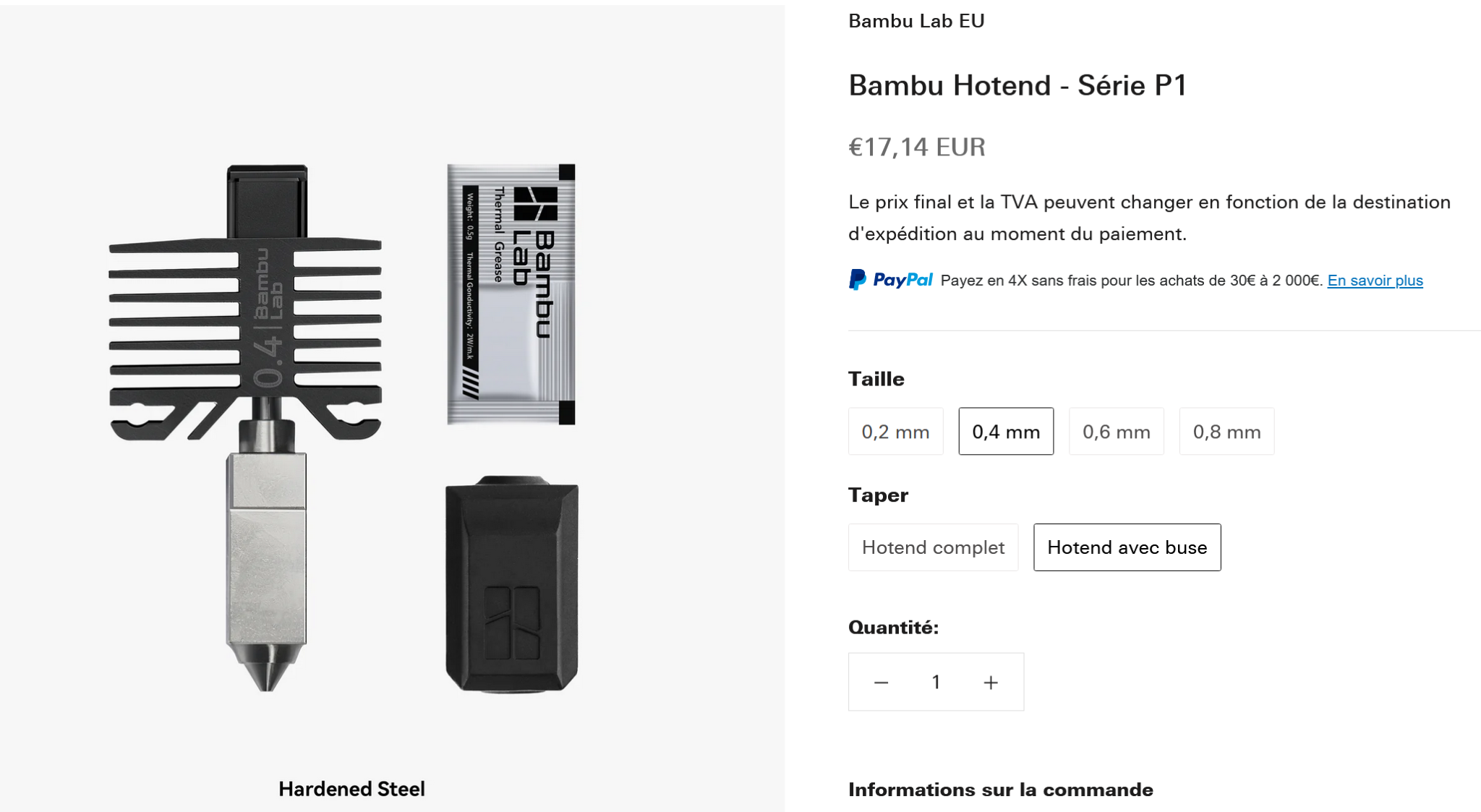Decrease quantity with the minus icon

881,682
